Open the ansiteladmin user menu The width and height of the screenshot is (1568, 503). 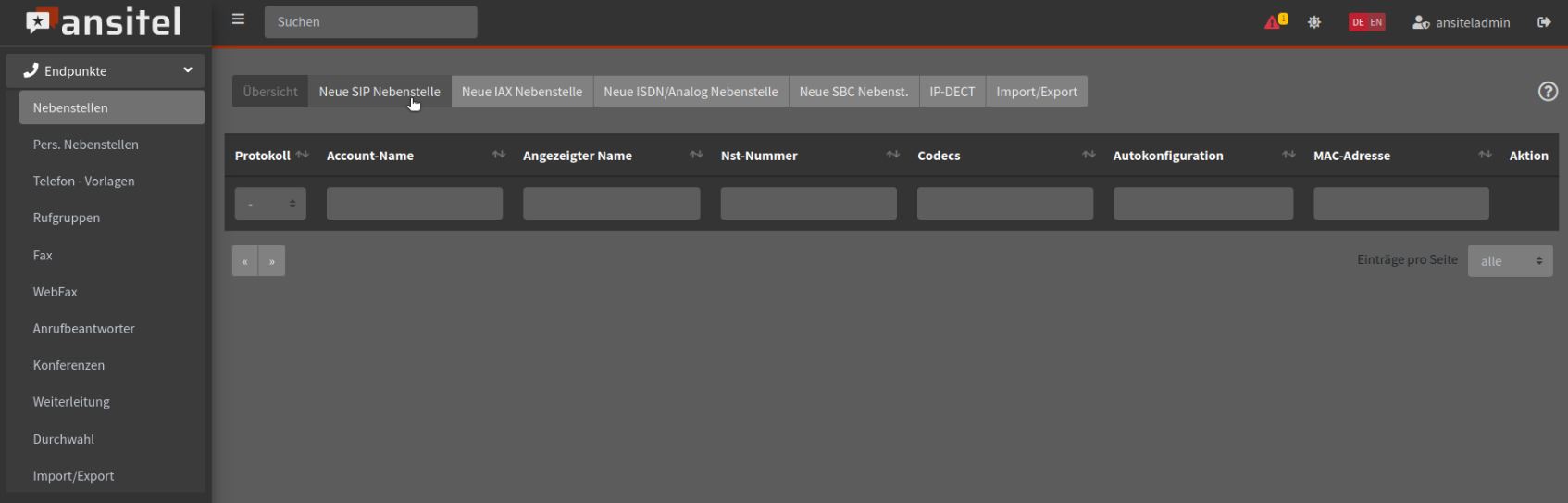(x=1462, y=22)
